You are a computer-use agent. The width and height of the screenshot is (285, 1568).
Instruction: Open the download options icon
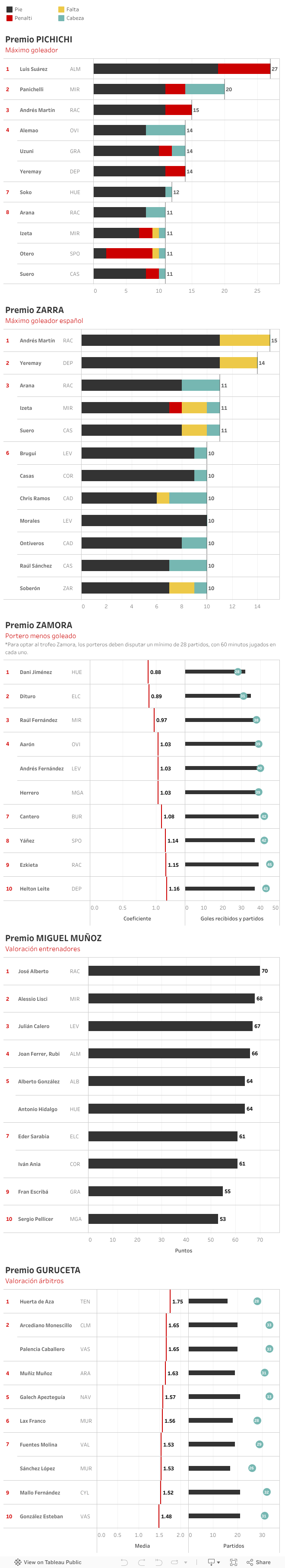211,1562
